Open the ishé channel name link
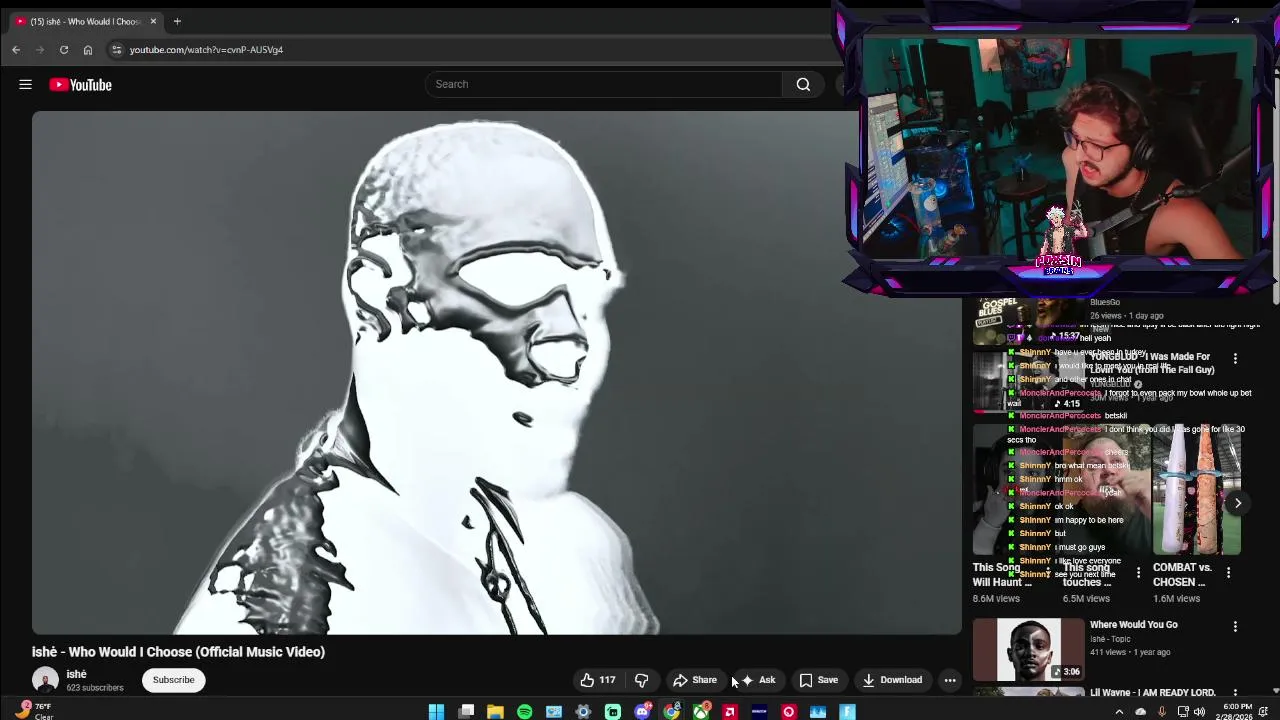 [76, 674]
